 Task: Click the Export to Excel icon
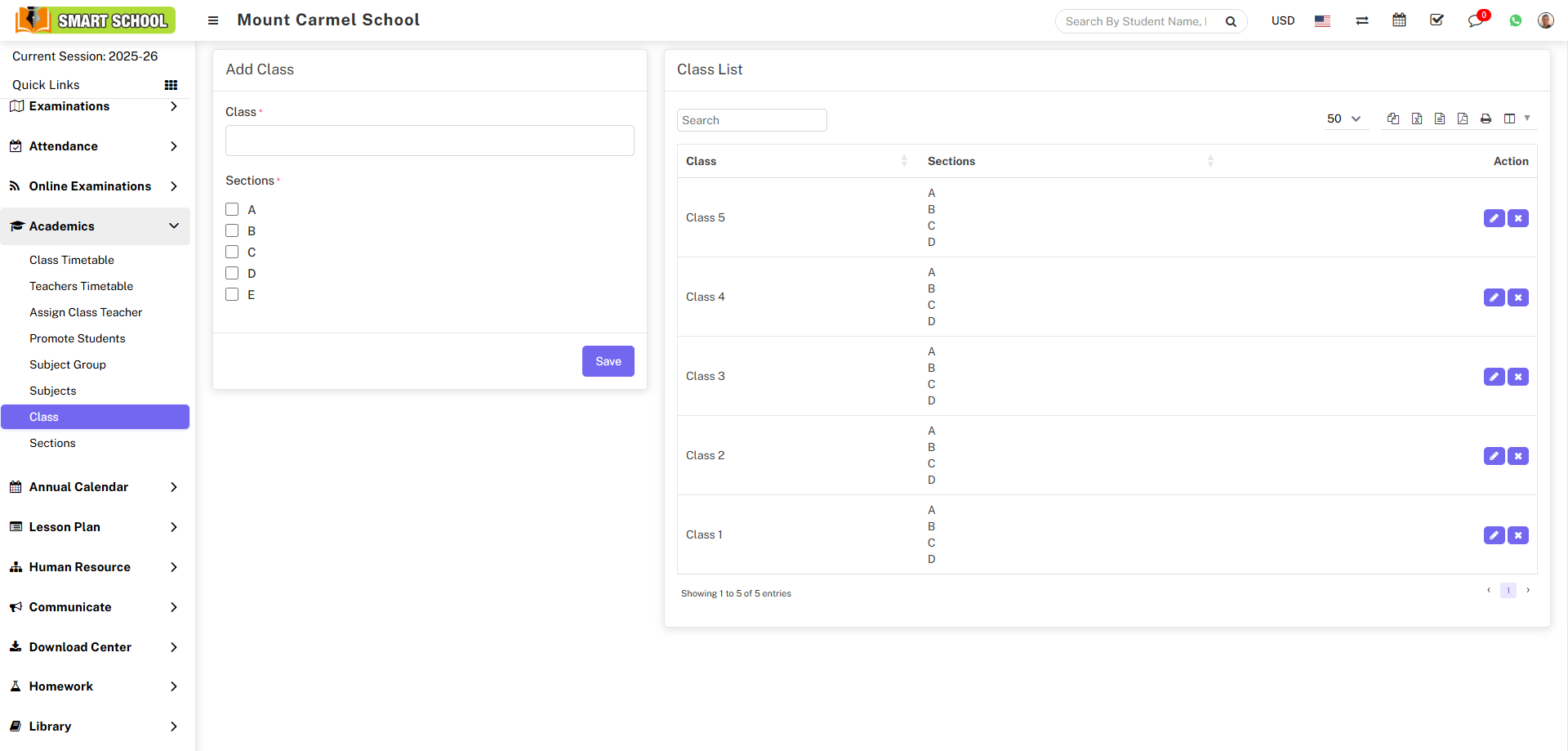(x=1417, y=119)
